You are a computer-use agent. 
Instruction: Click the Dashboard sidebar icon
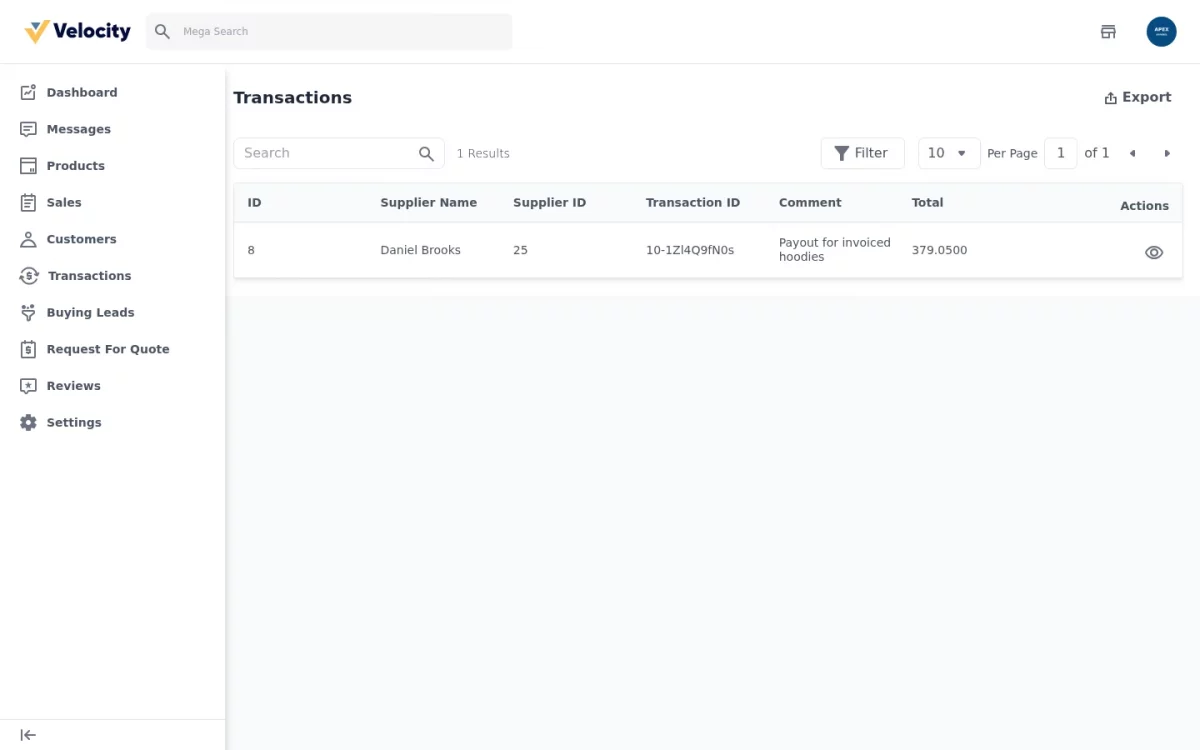(x=28, y=92)
